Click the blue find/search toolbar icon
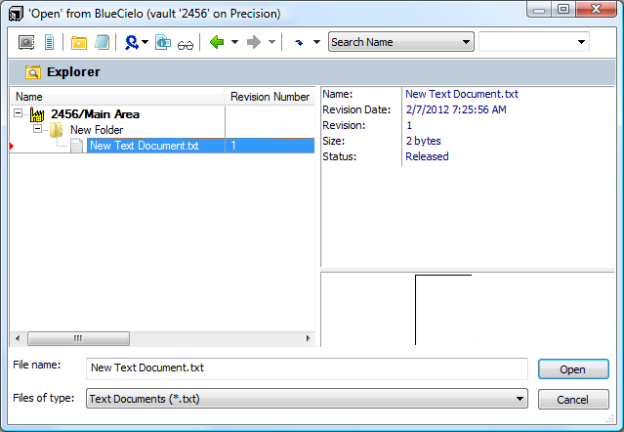 [132, 42]
